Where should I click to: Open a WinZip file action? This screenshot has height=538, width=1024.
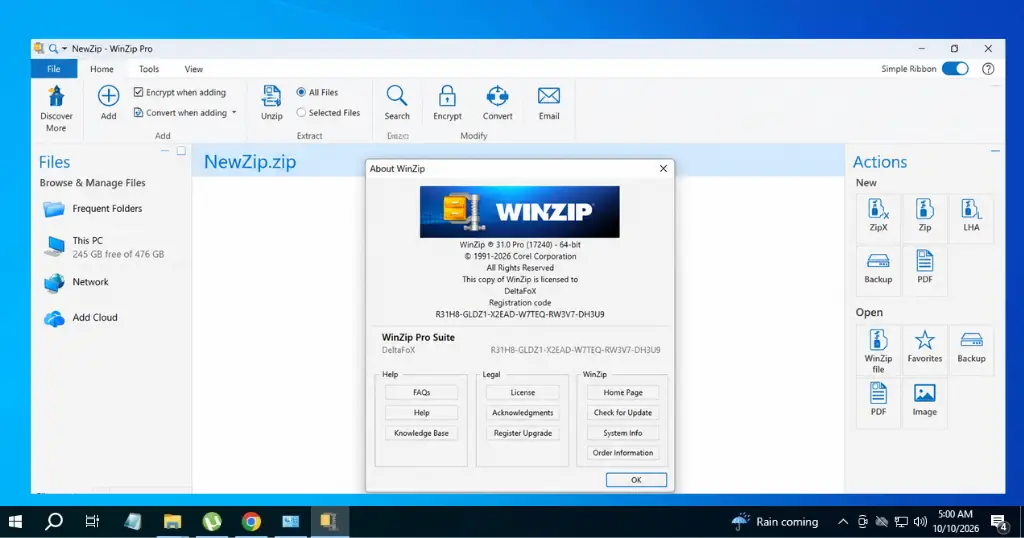click(878, 351)
